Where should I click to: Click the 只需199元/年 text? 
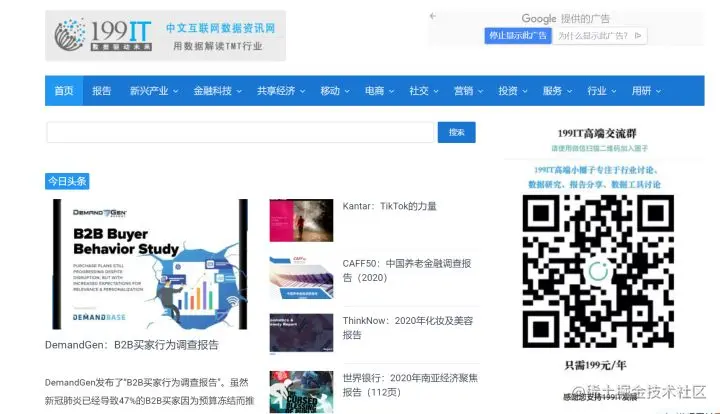596,365
